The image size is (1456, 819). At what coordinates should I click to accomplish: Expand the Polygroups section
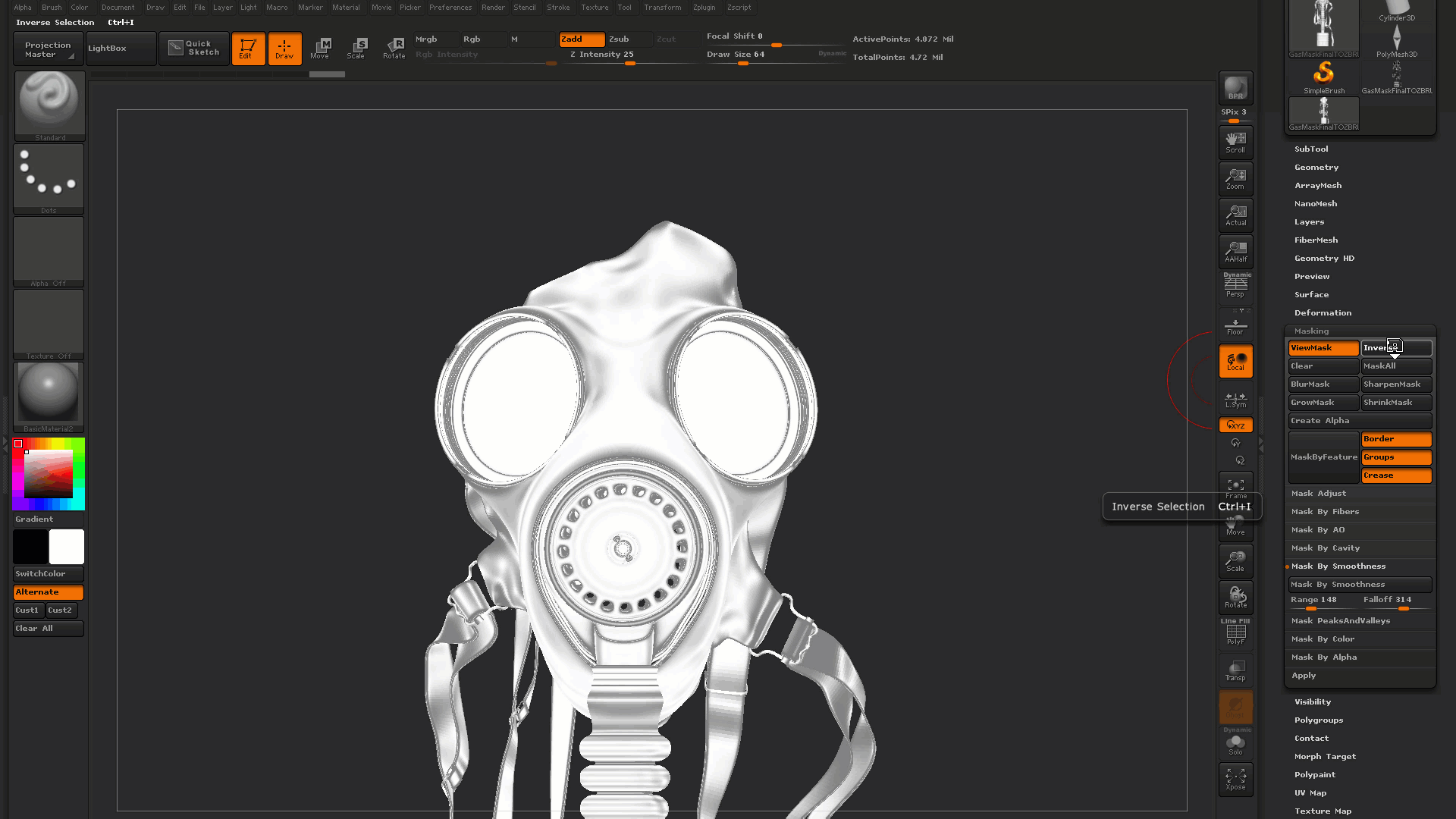[x=1319, y=720]
